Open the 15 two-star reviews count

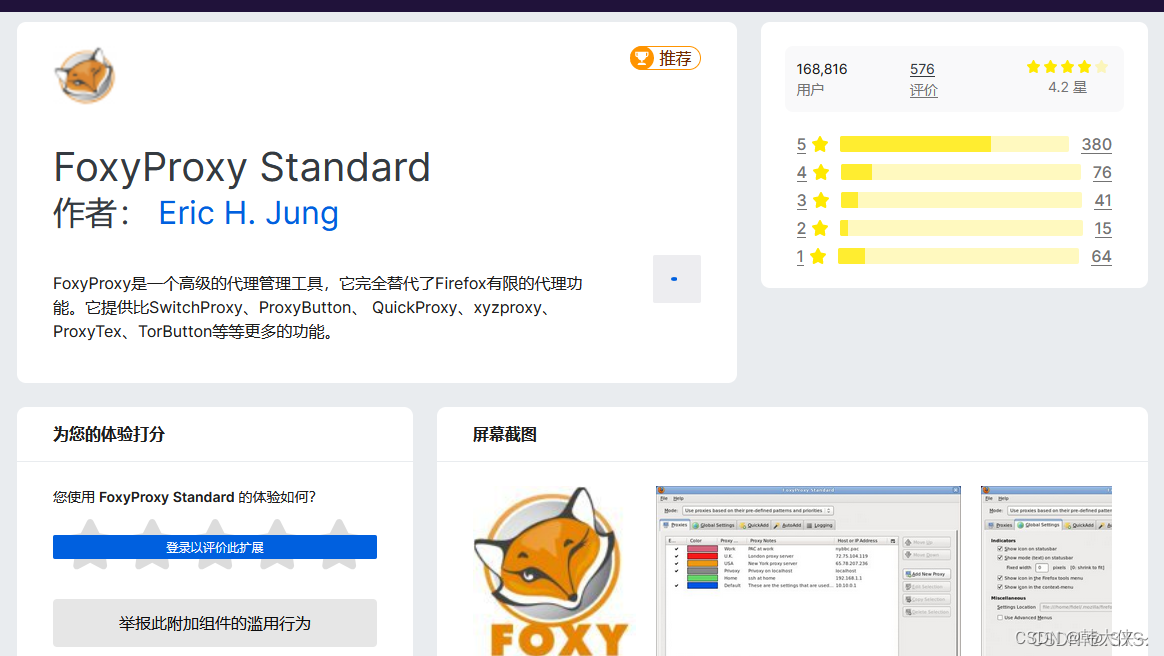click(1102, 228)
